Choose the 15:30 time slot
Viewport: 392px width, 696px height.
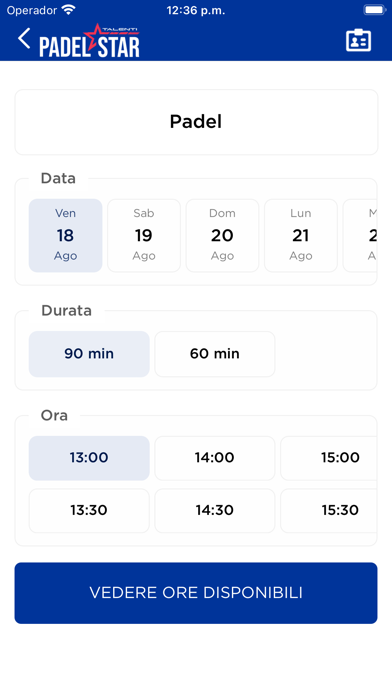point(329,510)
